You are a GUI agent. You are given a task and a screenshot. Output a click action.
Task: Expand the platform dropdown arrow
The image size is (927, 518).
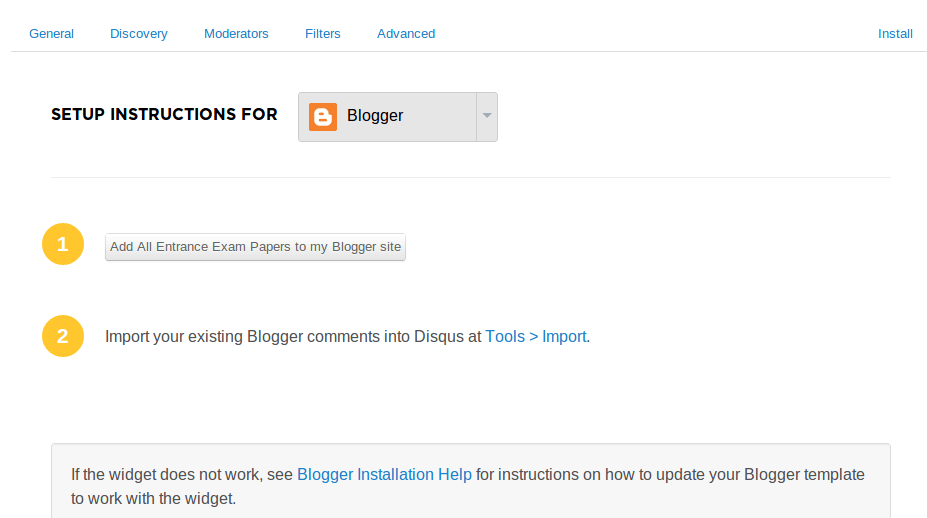click(487, 116)
